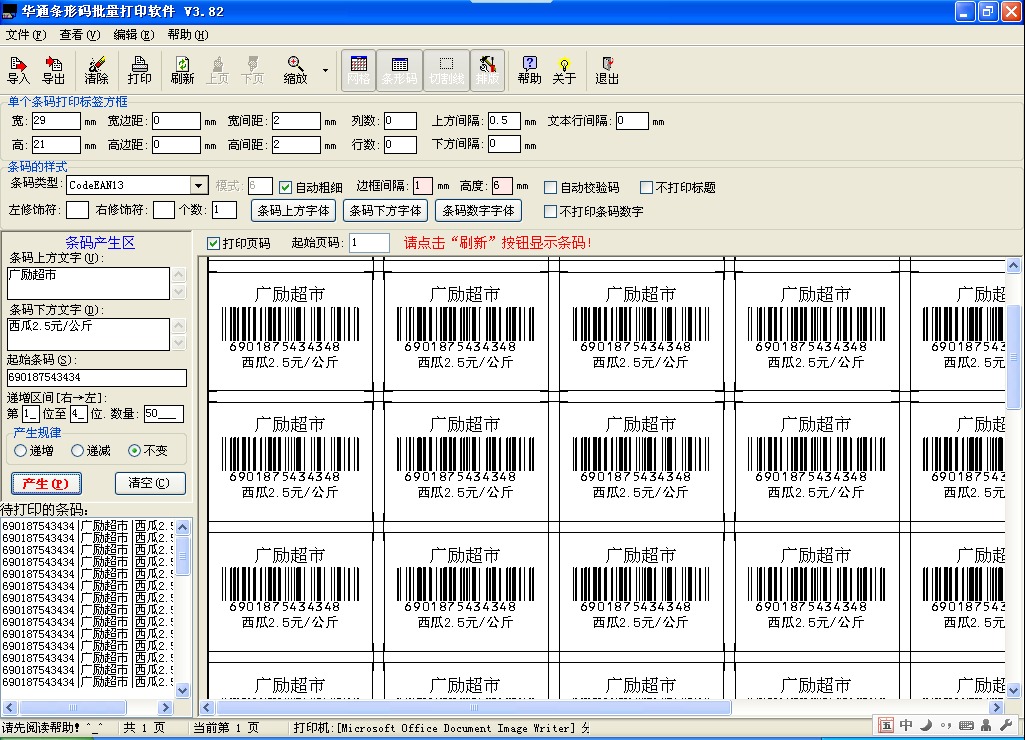Click the 退出 (Exit) toolbar icon
This screenshot has height=740, width=1025.
(x=607, y=69)
